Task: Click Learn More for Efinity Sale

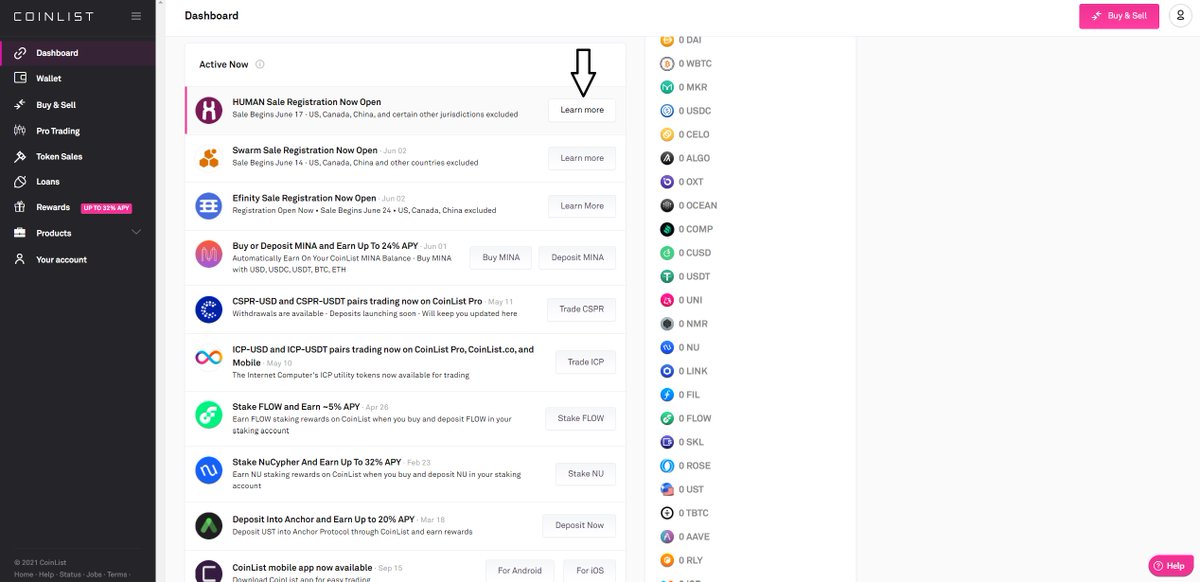Action: [x=582, y=206]
